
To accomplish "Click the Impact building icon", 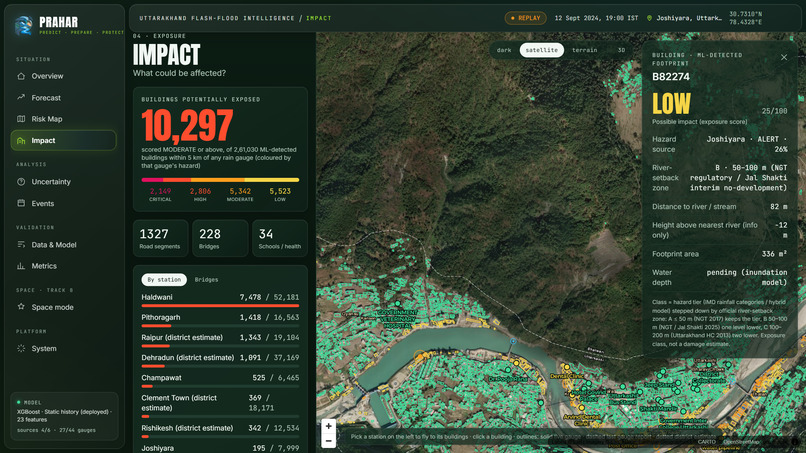I will point(21,140).
